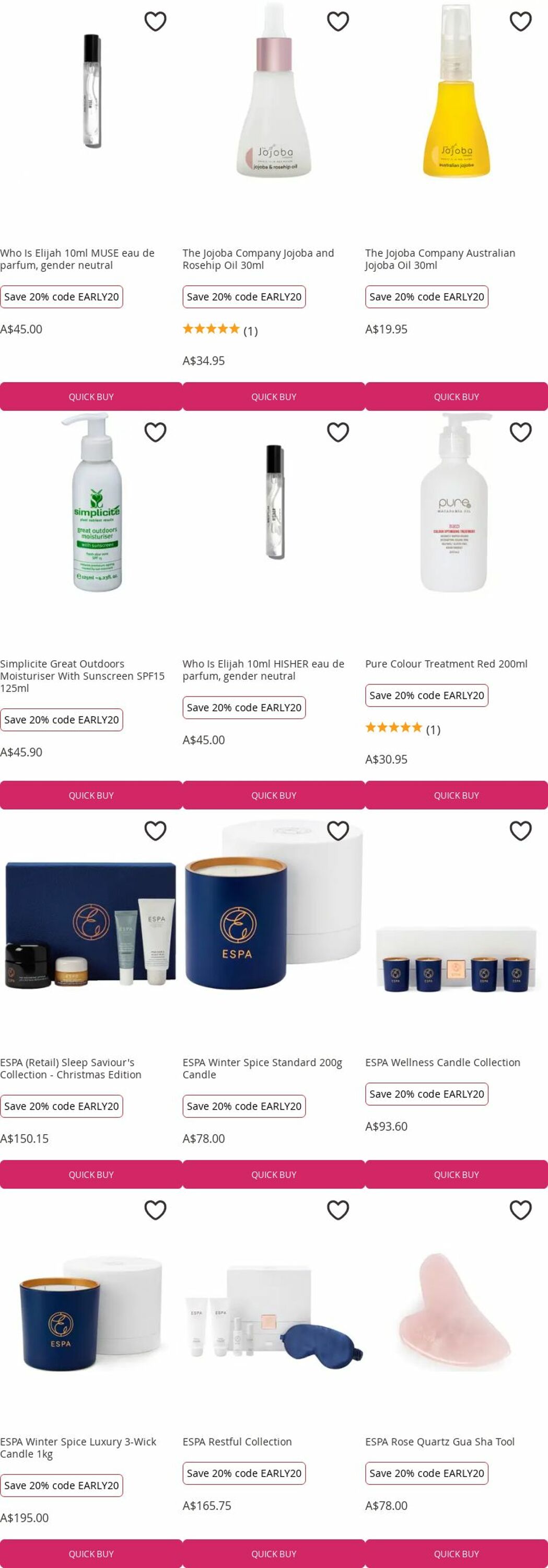Quick buy Pure Colour Treatment Red 200ml

[x=456, y=795]
